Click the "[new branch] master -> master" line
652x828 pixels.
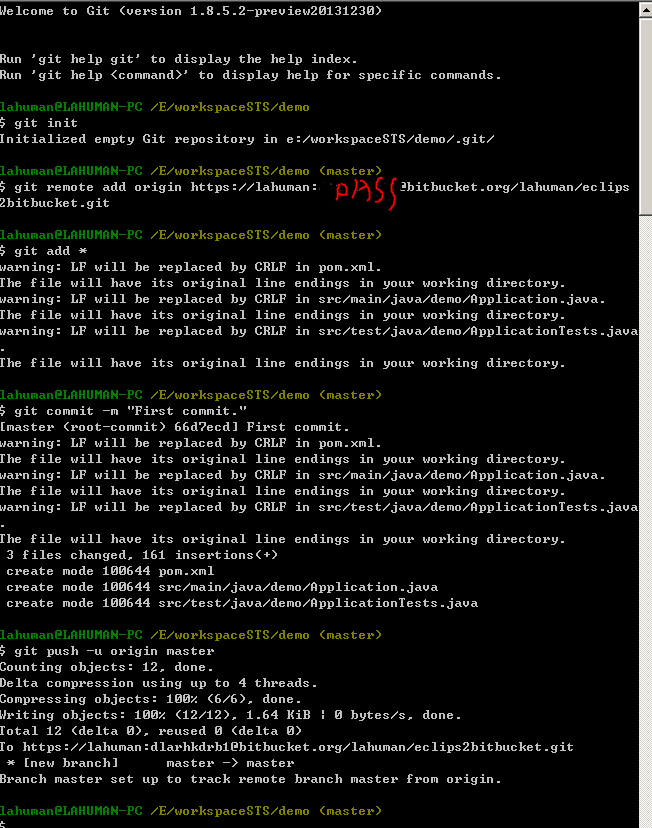[x=150, y=763]
